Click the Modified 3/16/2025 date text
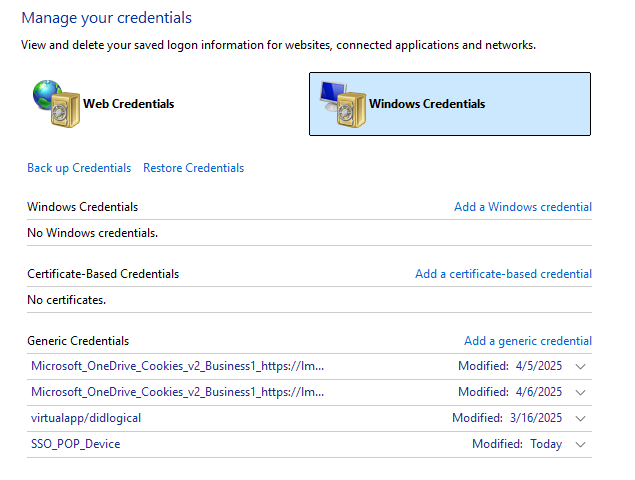635x480 pixels. [534, 418]
